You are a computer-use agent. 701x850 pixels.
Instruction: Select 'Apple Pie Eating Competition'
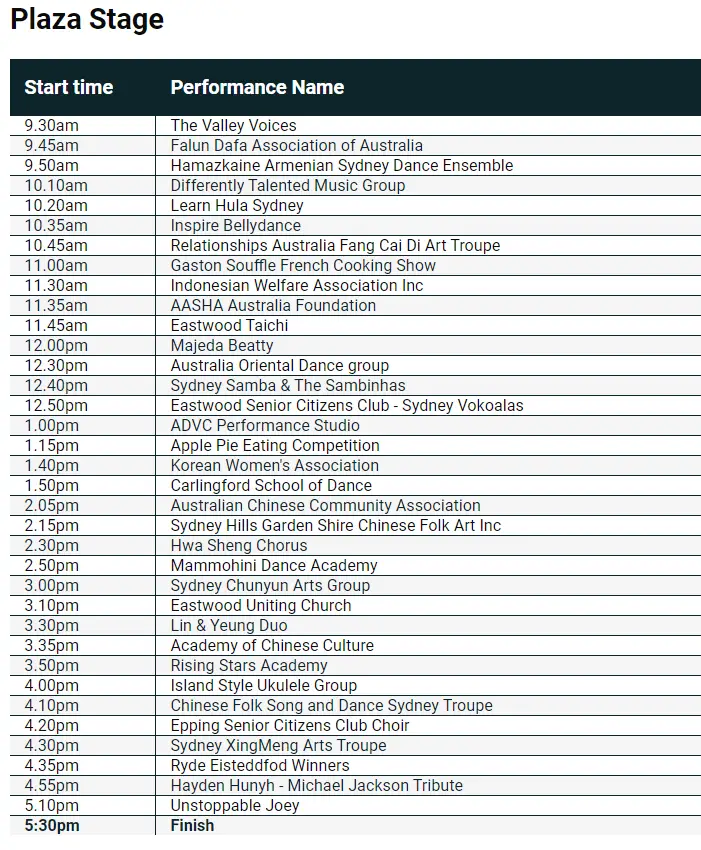[275, 446]
